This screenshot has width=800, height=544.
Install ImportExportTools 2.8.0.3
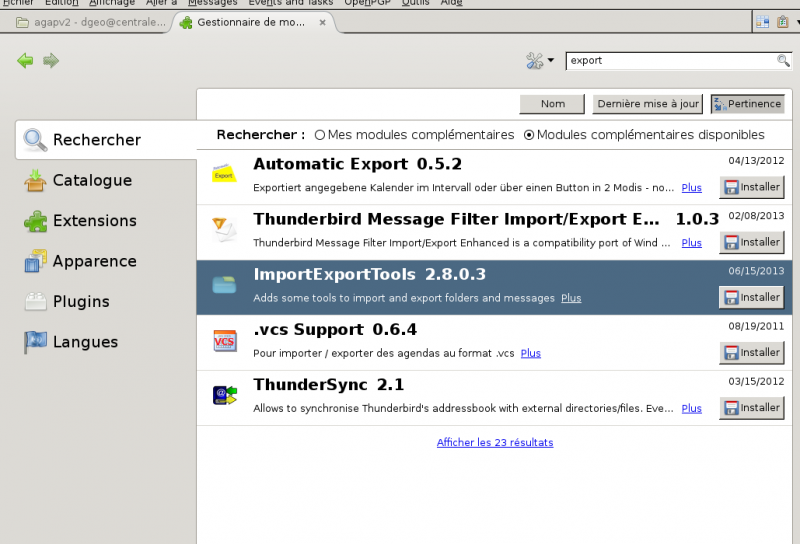(x=752, y=298)
